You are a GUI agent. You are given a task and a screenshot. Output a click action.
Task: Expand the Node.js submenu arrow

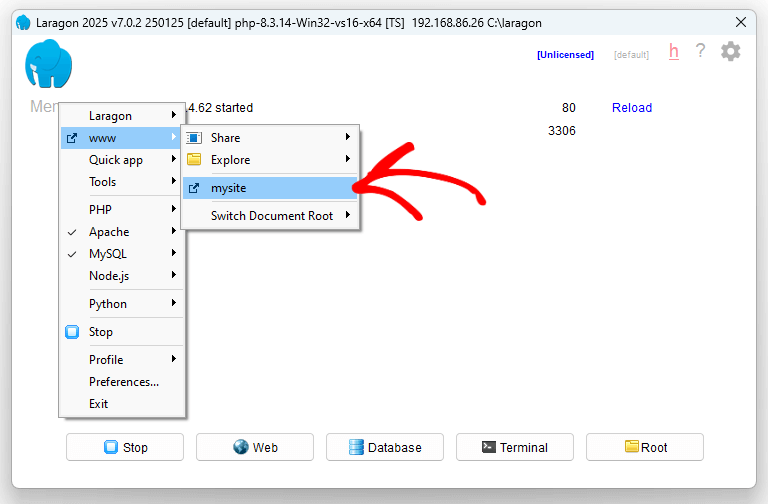click(173, 275)
